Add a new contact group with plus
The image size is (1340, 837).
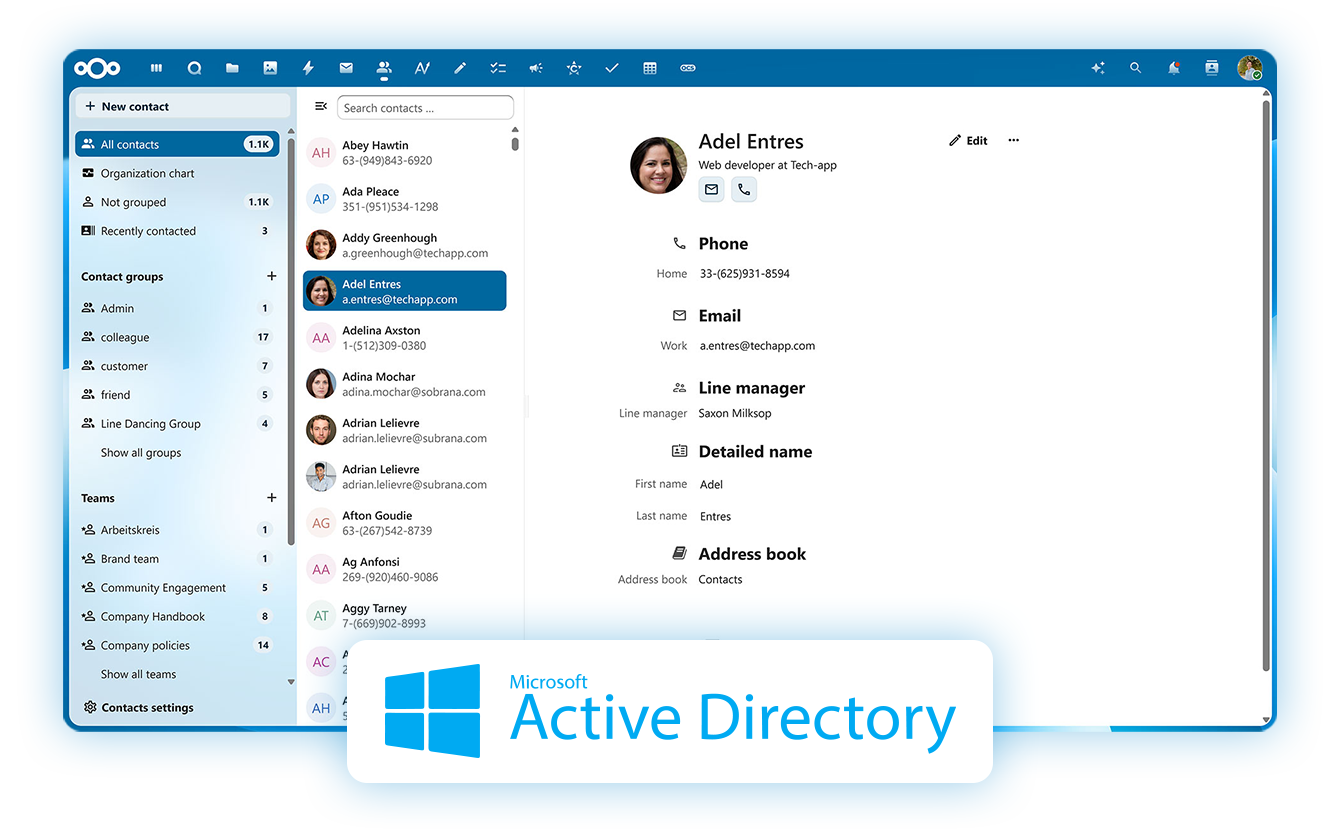[x=271, y=276]
